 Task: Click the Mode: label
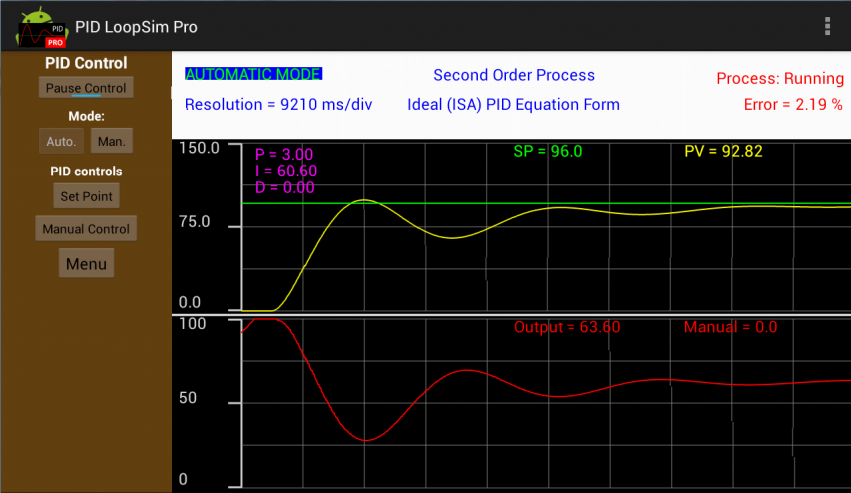tap(86, 116)
